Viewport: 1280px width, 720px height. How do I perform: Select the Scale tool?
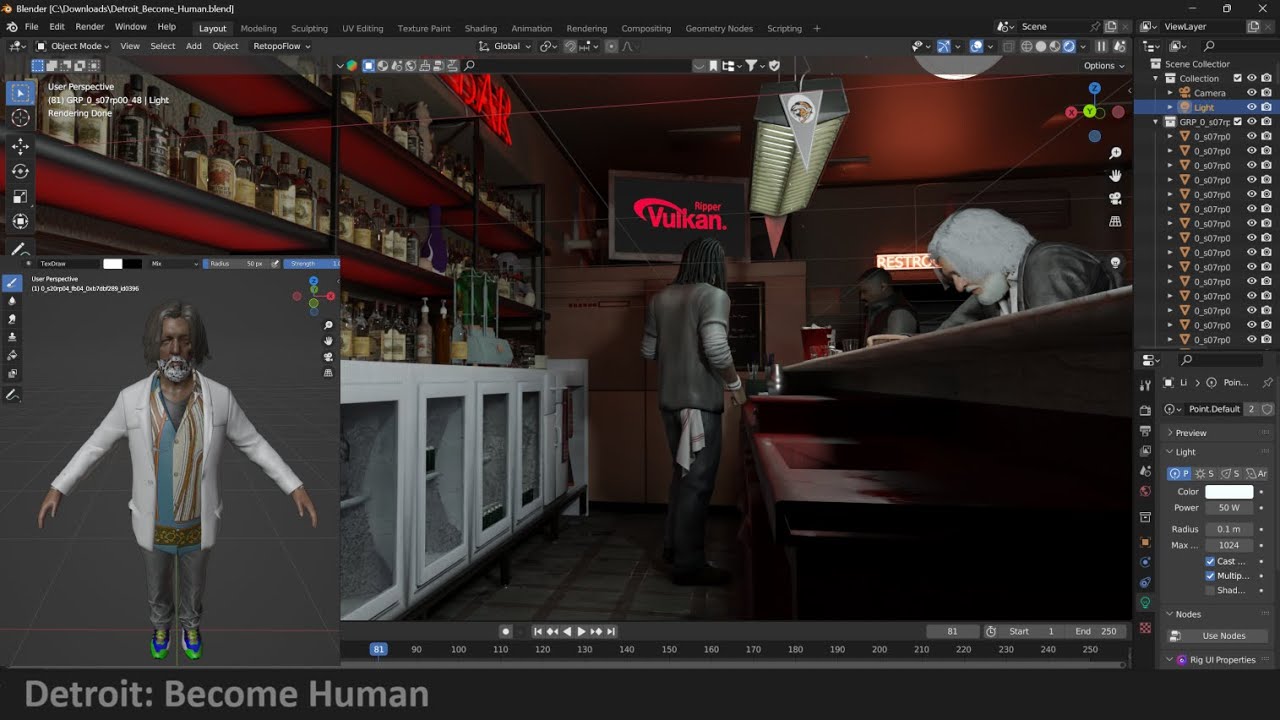tap(20, 196)
